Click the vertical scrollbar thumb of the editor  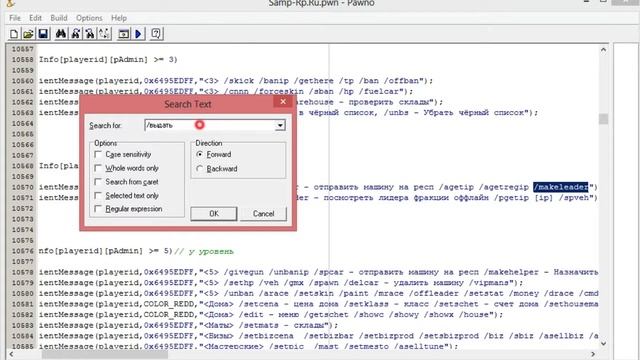(603, 119)
